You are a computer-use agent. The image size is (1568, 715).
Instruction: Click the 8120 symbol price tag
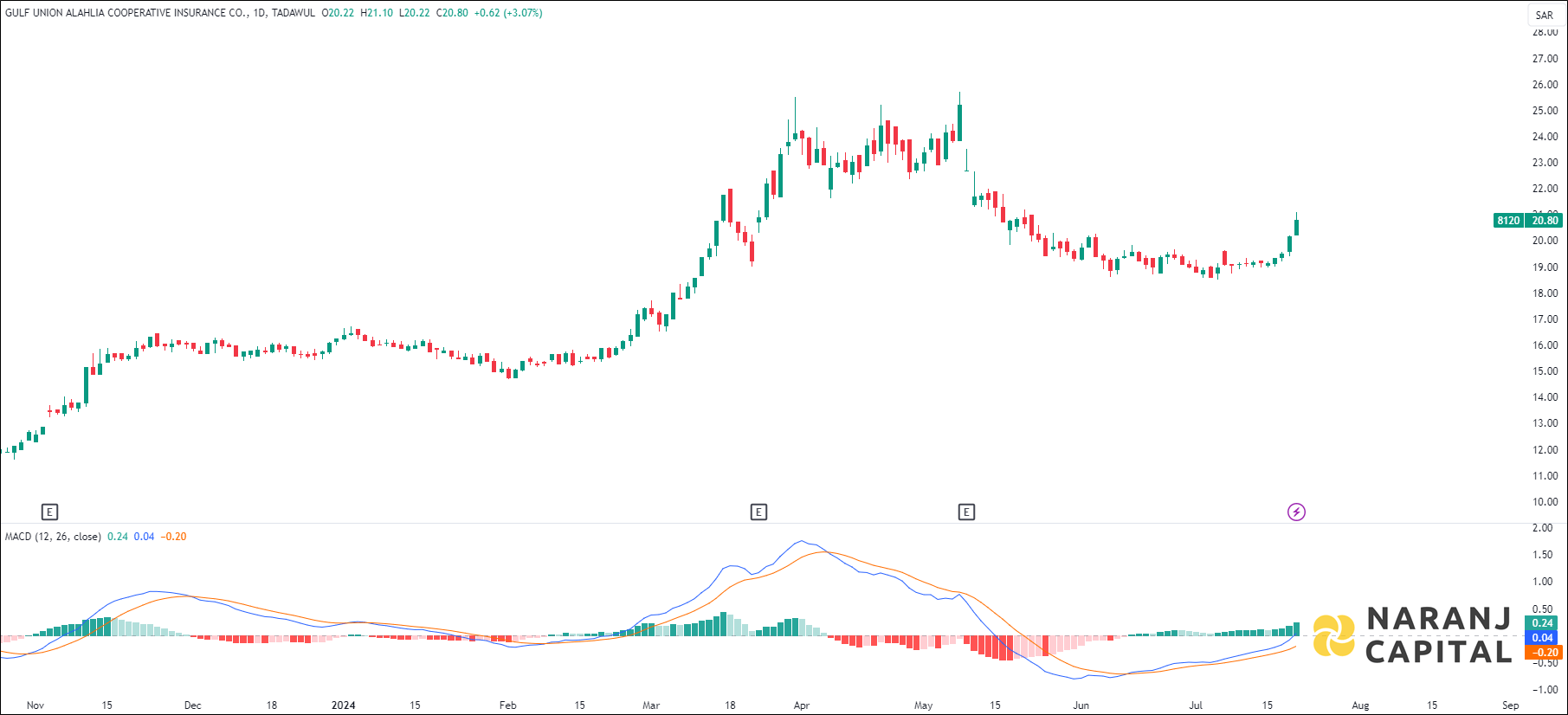1508,221
